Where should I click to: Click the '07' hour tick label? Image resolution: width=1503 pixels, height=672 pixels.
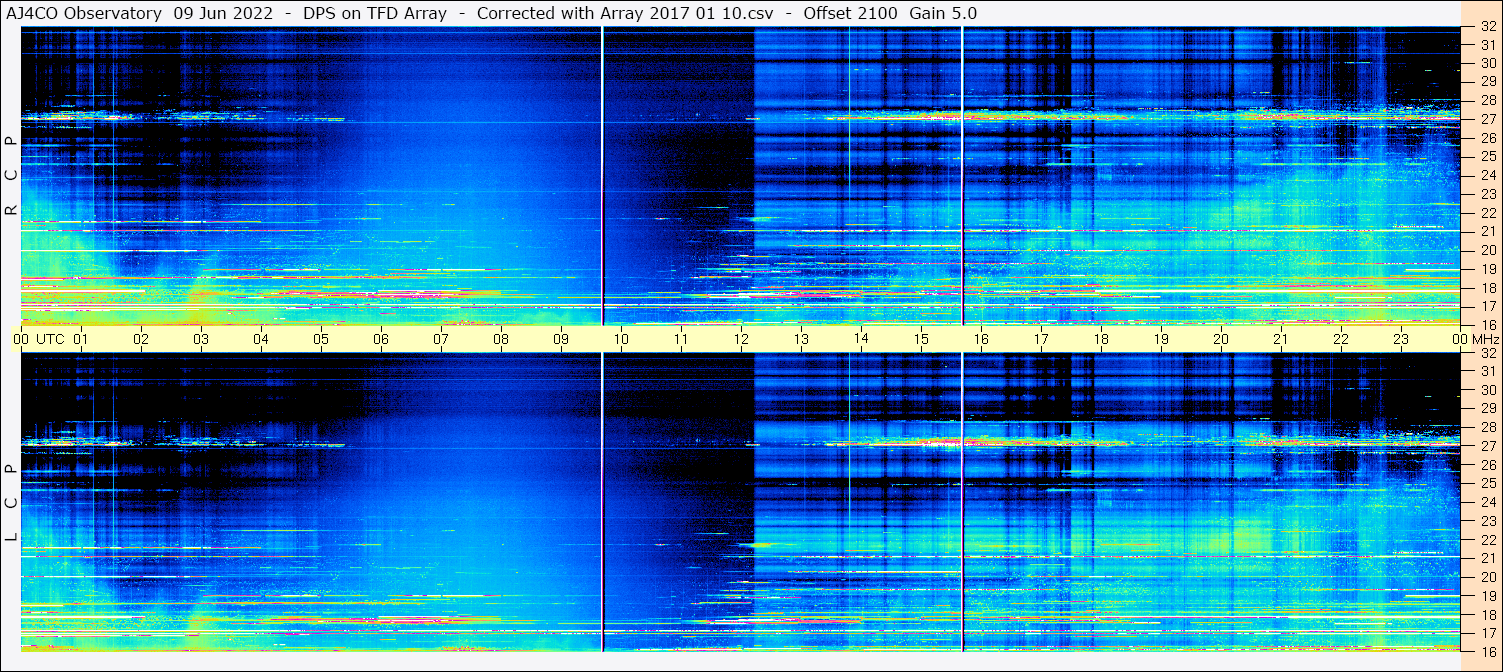tap(441, 339)
